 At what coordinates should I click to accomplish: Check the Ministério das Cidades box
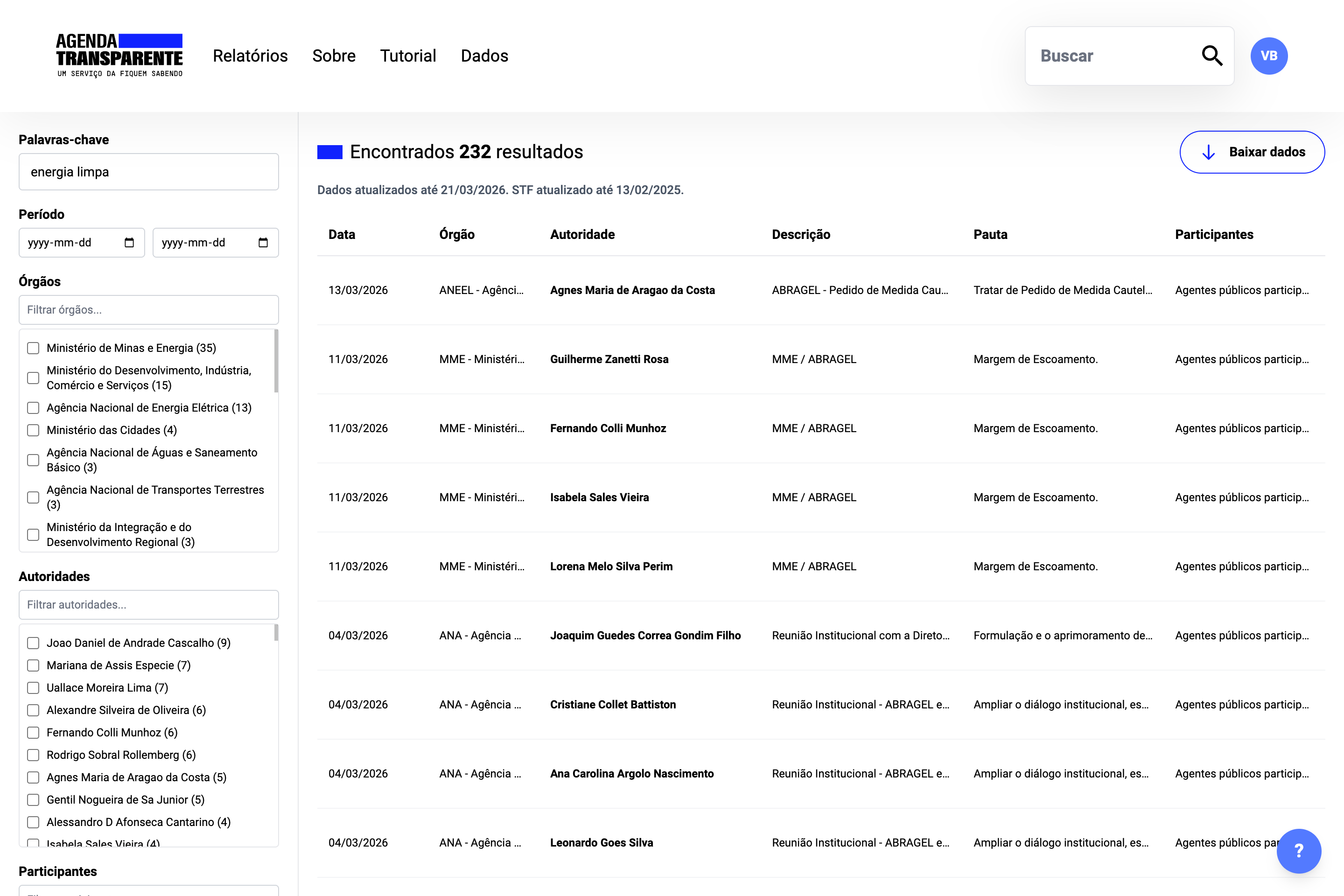pyautogui.click(x=33, y=430)
